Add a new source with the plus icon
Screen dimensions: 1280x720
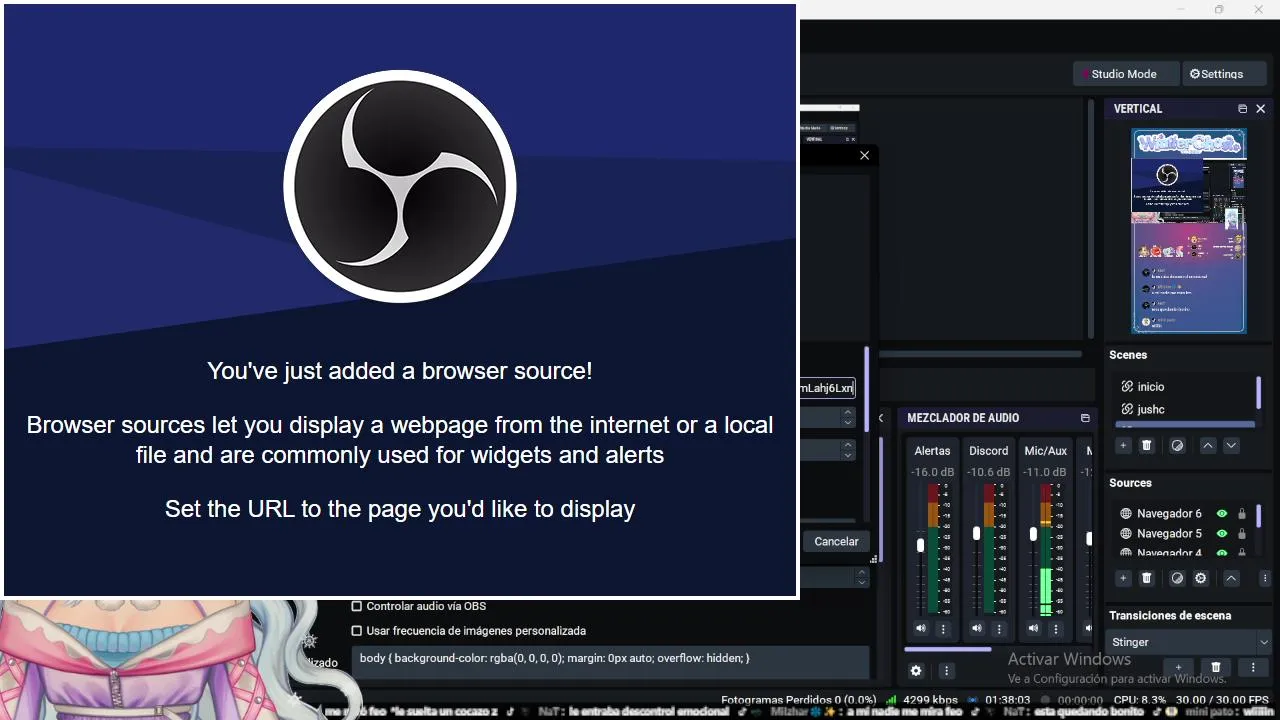tap(1123, 578)
